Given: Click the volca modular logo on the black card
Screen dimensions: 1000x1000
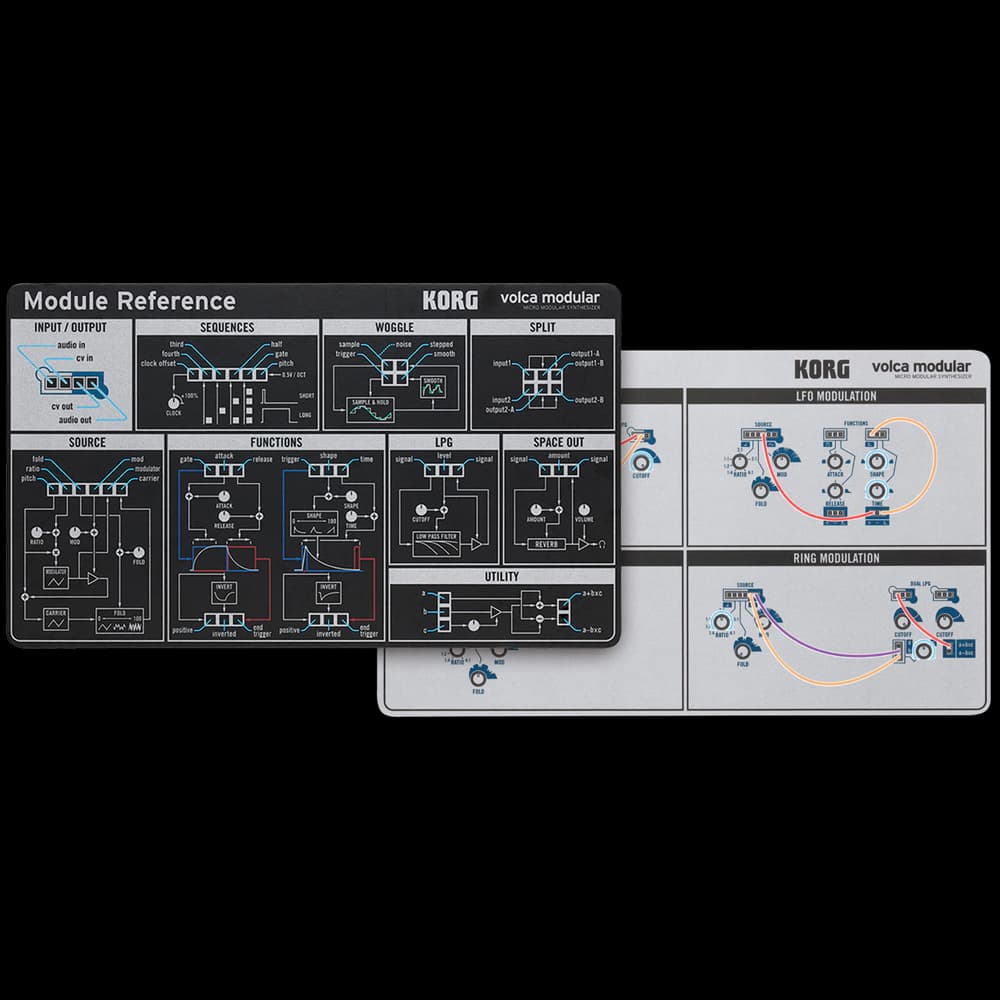Looking at the screenshot, I should click(x=550, y=300).
